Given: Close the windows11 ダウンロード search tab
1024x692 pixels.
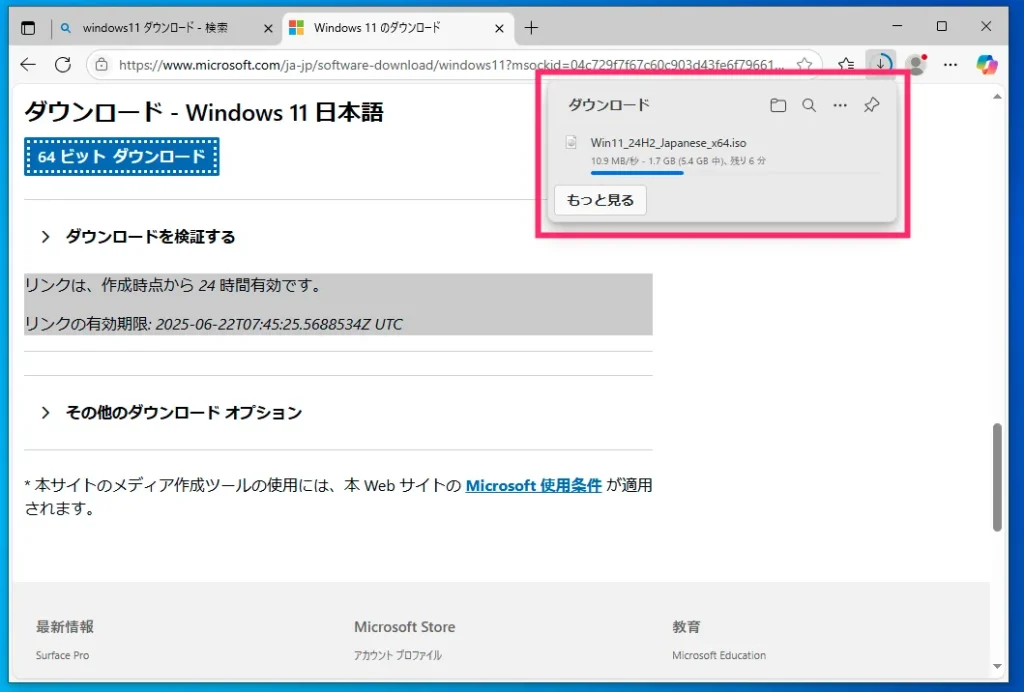Looking at the screenshot, I should (x=268, y=28).
